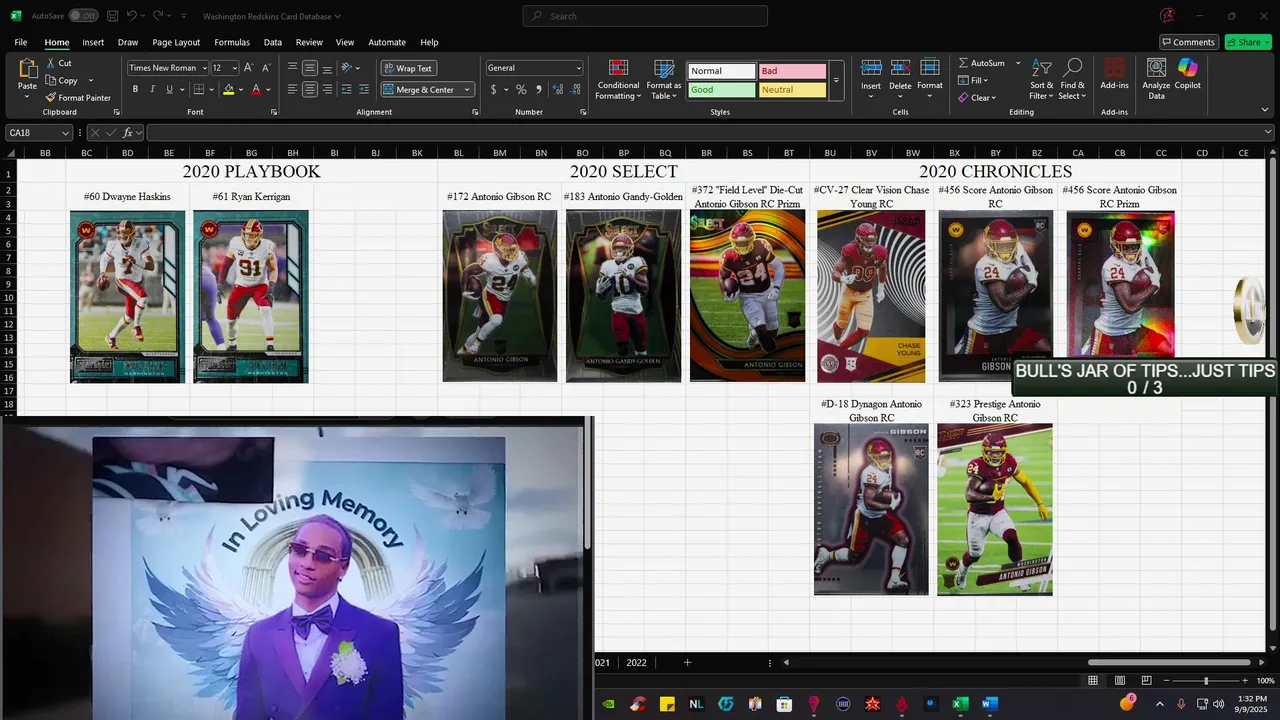Click the Paste clipboard icon
Screen dimensions: 1280x720
pos(27,70)
